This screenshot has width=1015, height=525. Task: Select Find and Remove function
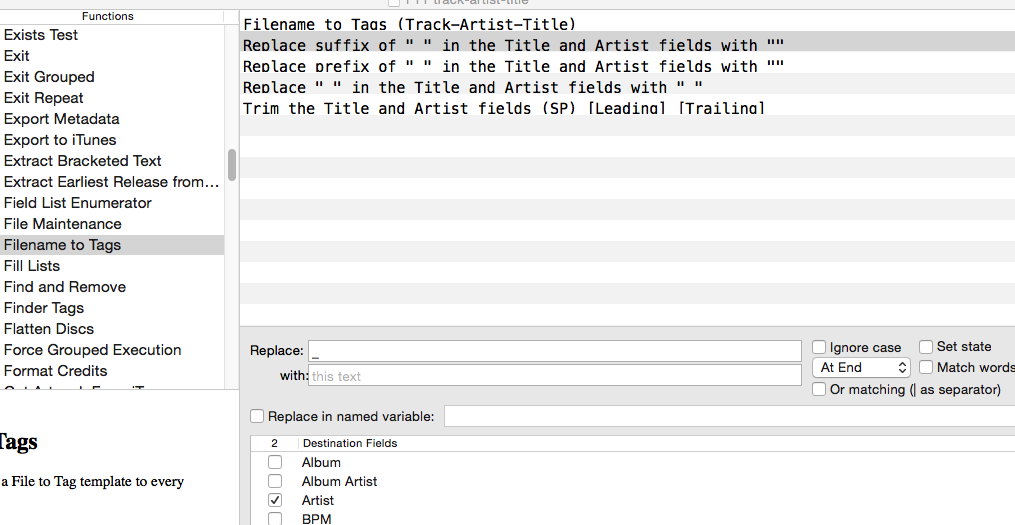click(x=65, y=287)
